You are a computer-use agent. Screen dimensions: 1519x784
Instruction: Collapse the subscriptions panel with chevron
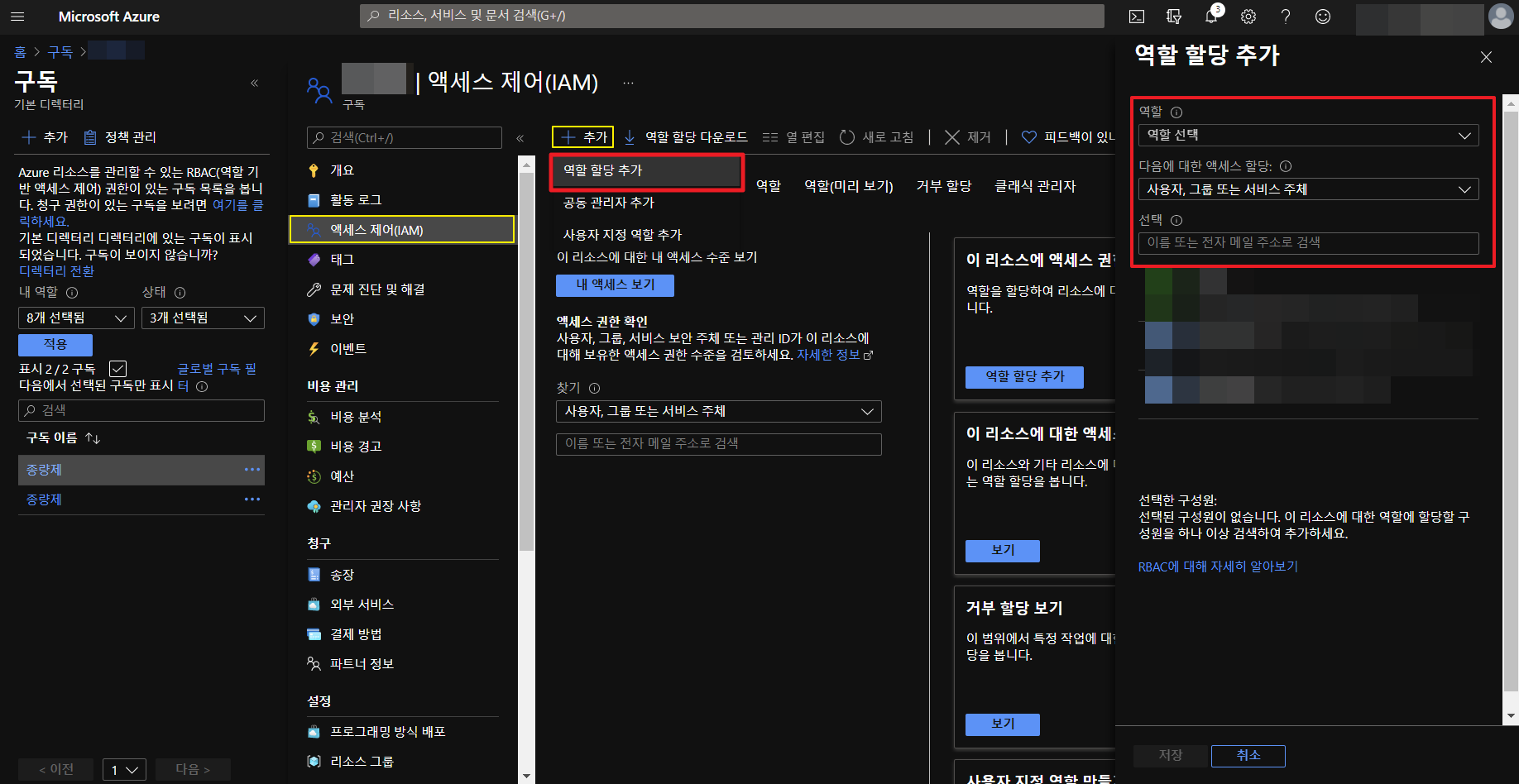(254, 83)
